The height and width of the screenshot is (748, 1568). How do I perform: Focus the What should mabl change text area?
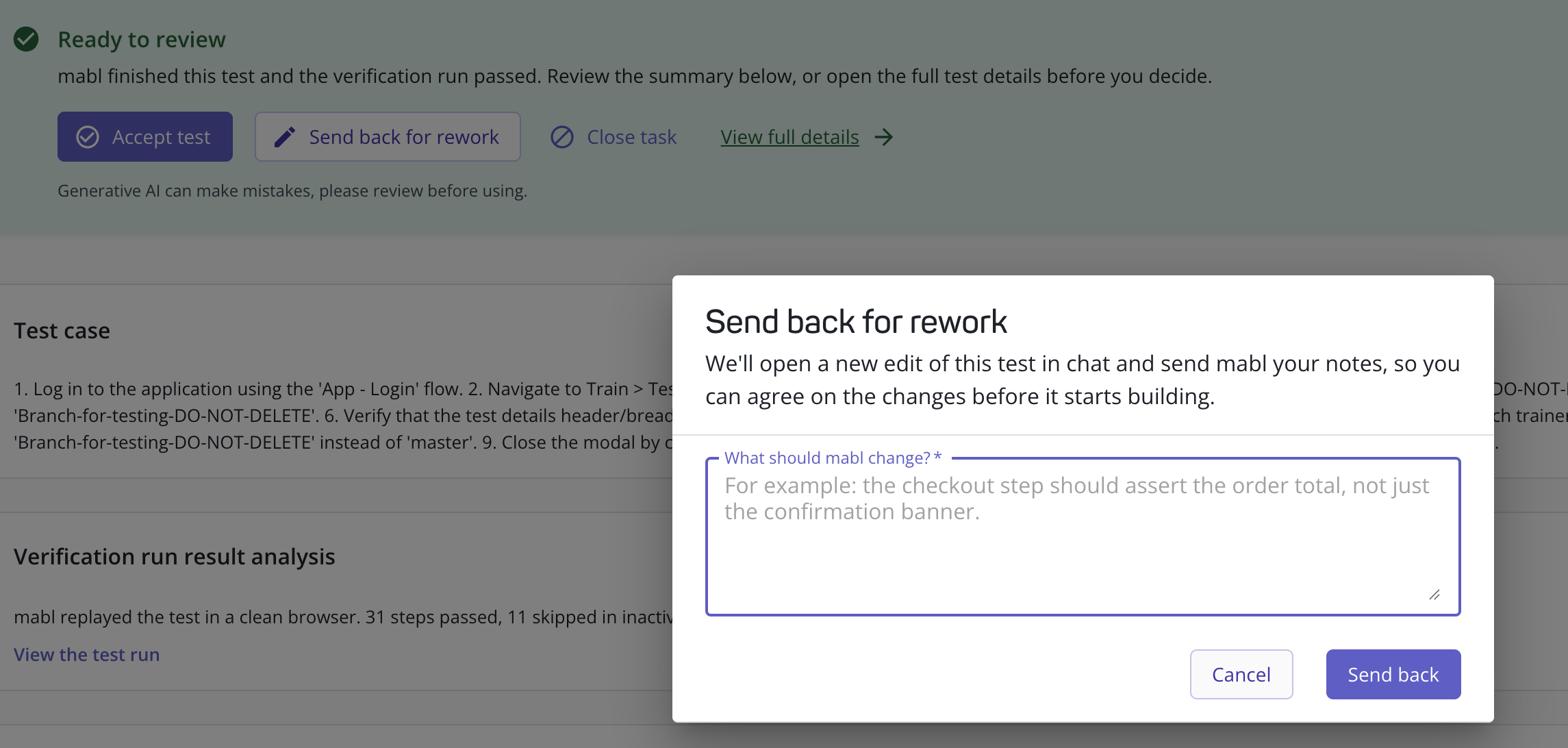coord(1083,537)
